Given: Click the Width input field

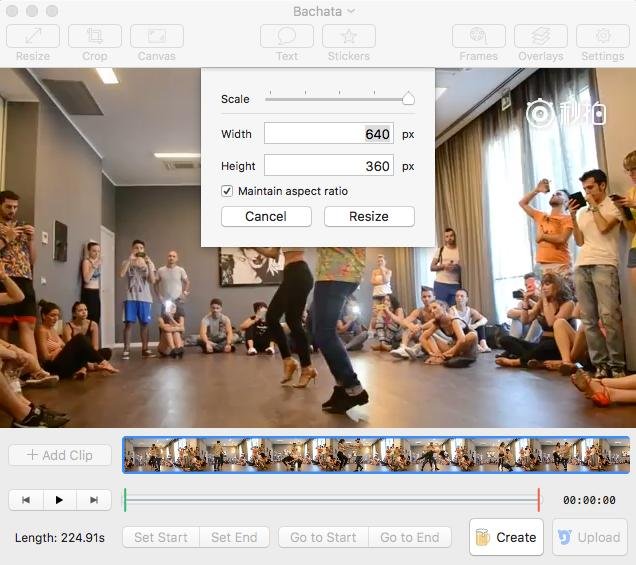Looking at the screenshot, I should pos(329,133).
